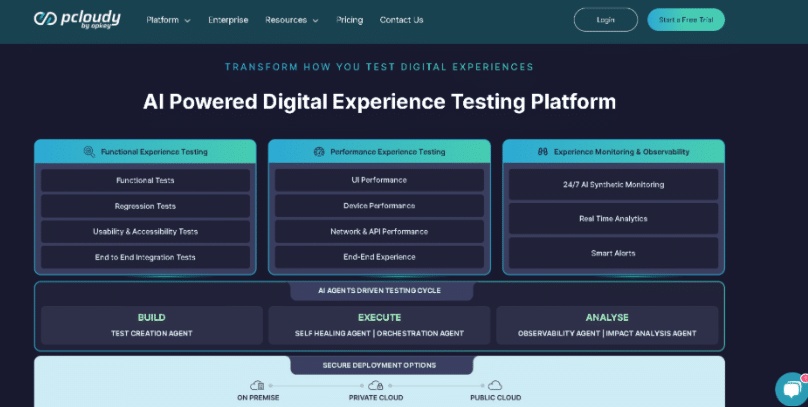Open the Contact Us page
Image resolution: width=808 pixels, height=407 pixels.
point(401,20)
